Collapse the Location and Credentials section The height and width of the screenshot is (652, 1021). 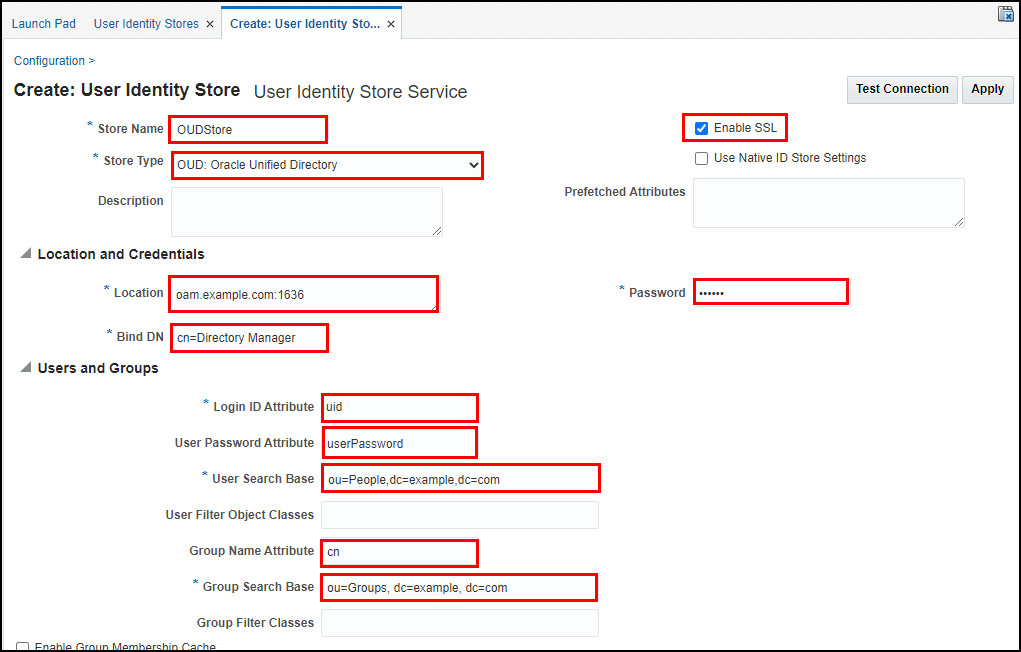point(24,254)
